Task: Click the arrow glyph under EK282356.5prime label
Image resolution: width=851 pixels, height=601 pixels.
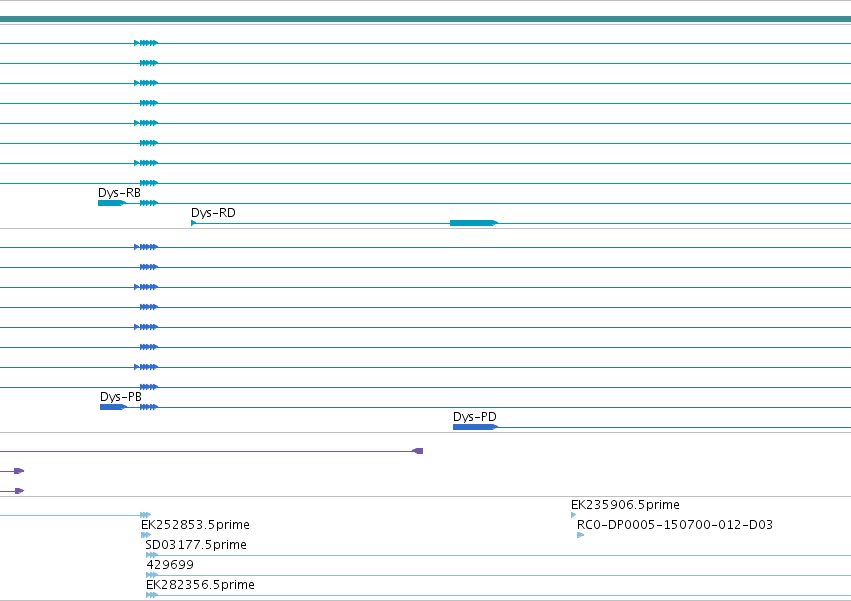Action: coord(152,595)
